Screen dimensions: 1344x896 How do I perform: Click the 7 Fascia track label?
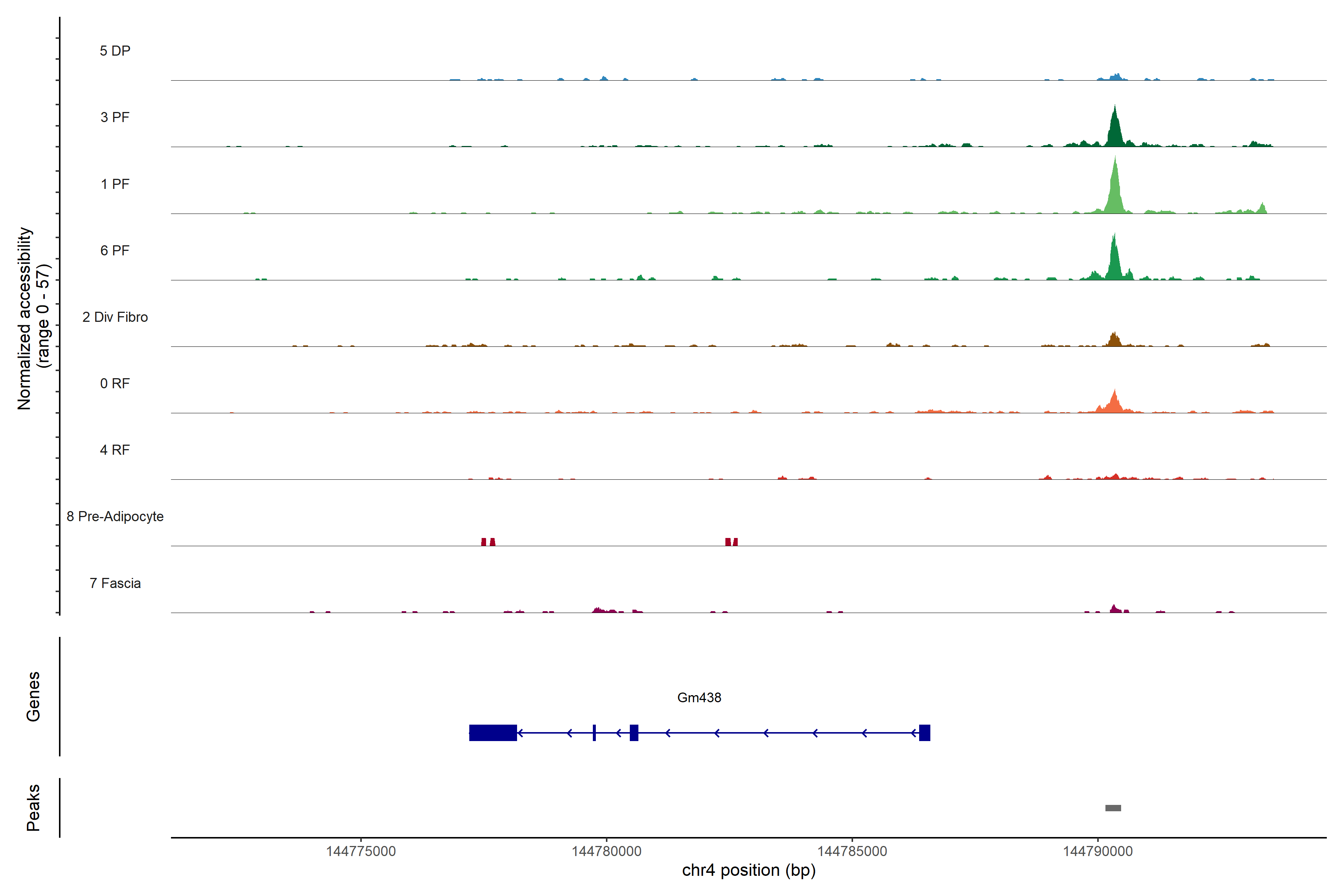(x=115, y=583)
